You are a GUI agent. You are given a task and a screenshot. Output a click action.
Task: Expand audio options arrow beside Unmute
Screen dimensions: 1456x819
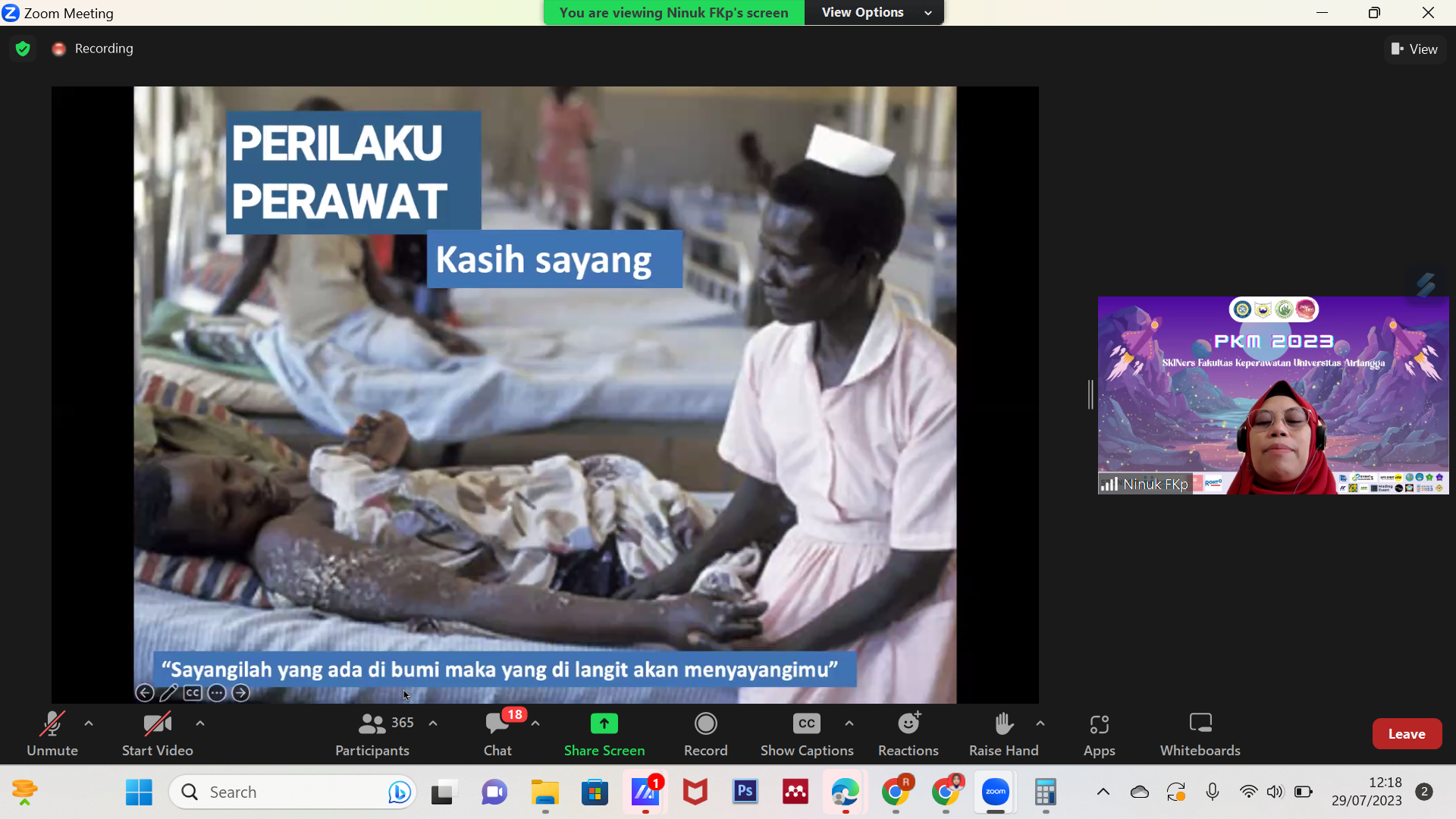pos(89,723)
